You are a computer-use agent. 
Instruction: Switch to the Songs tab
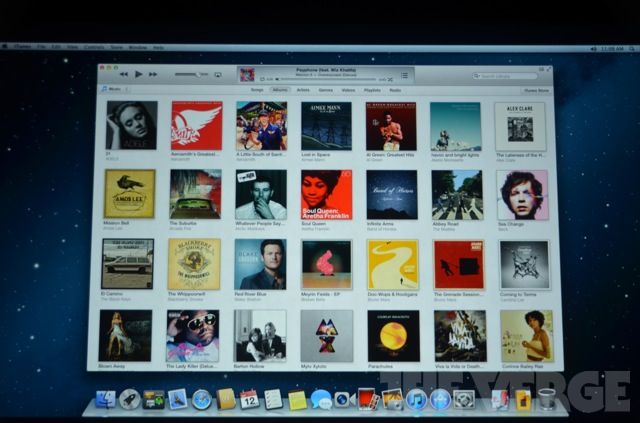pyautogui.click(x=255, y=89)
